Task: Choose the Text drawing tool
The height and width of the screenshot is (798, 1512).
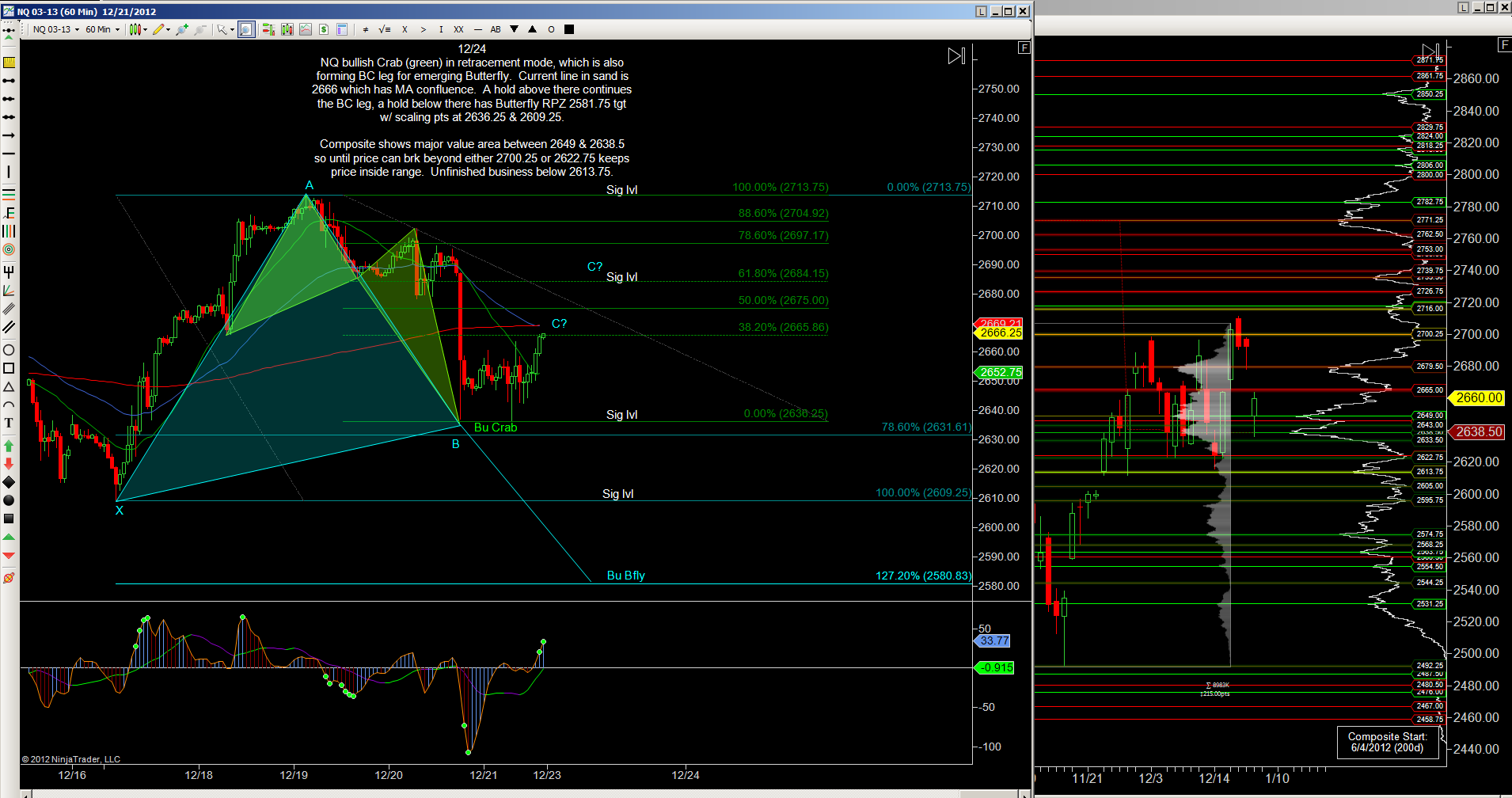Action: click(x=9, y=423)
